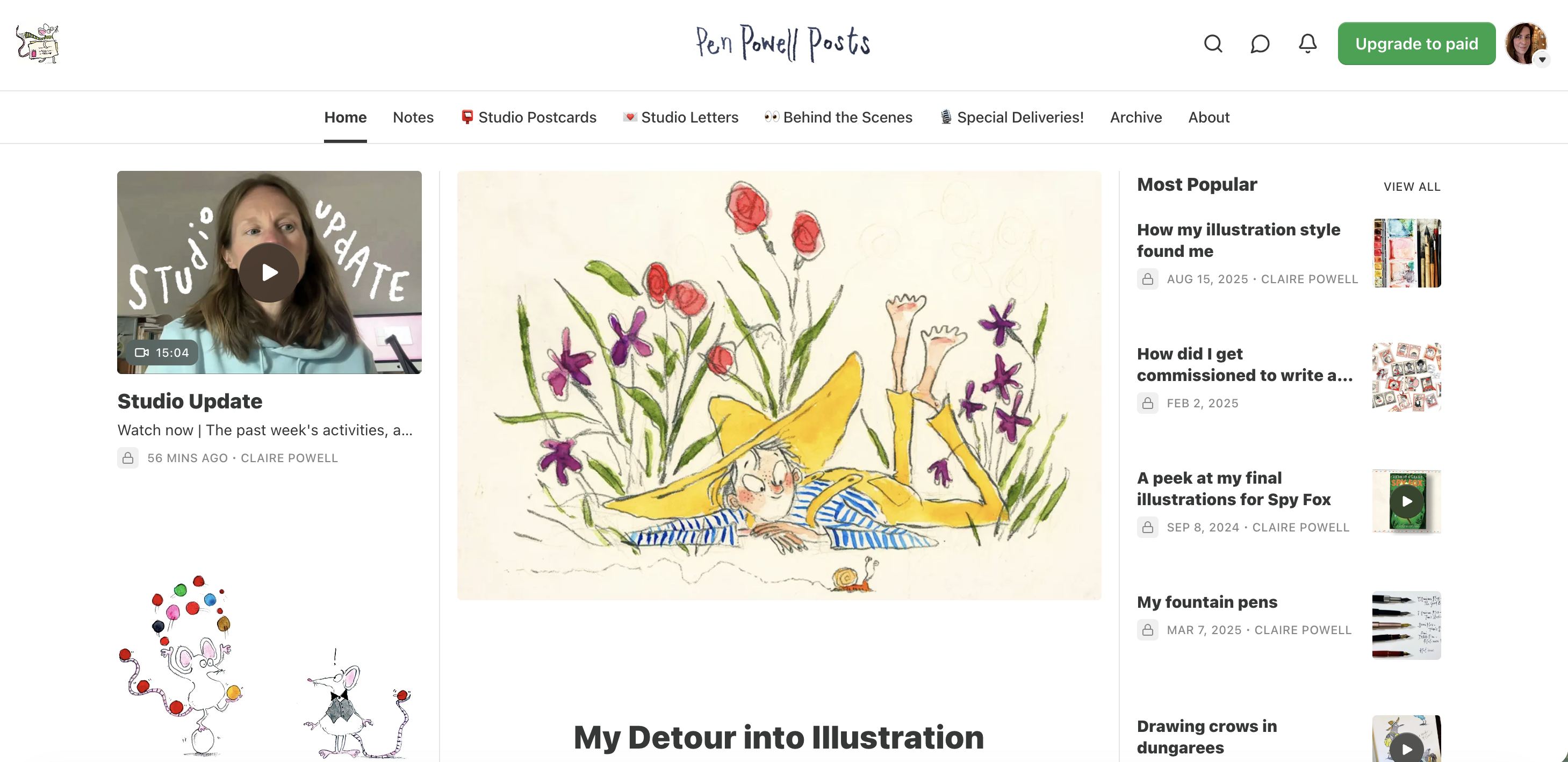
Task: Expand the profile avatar dropdown arrow
Action: [1542, 60]
